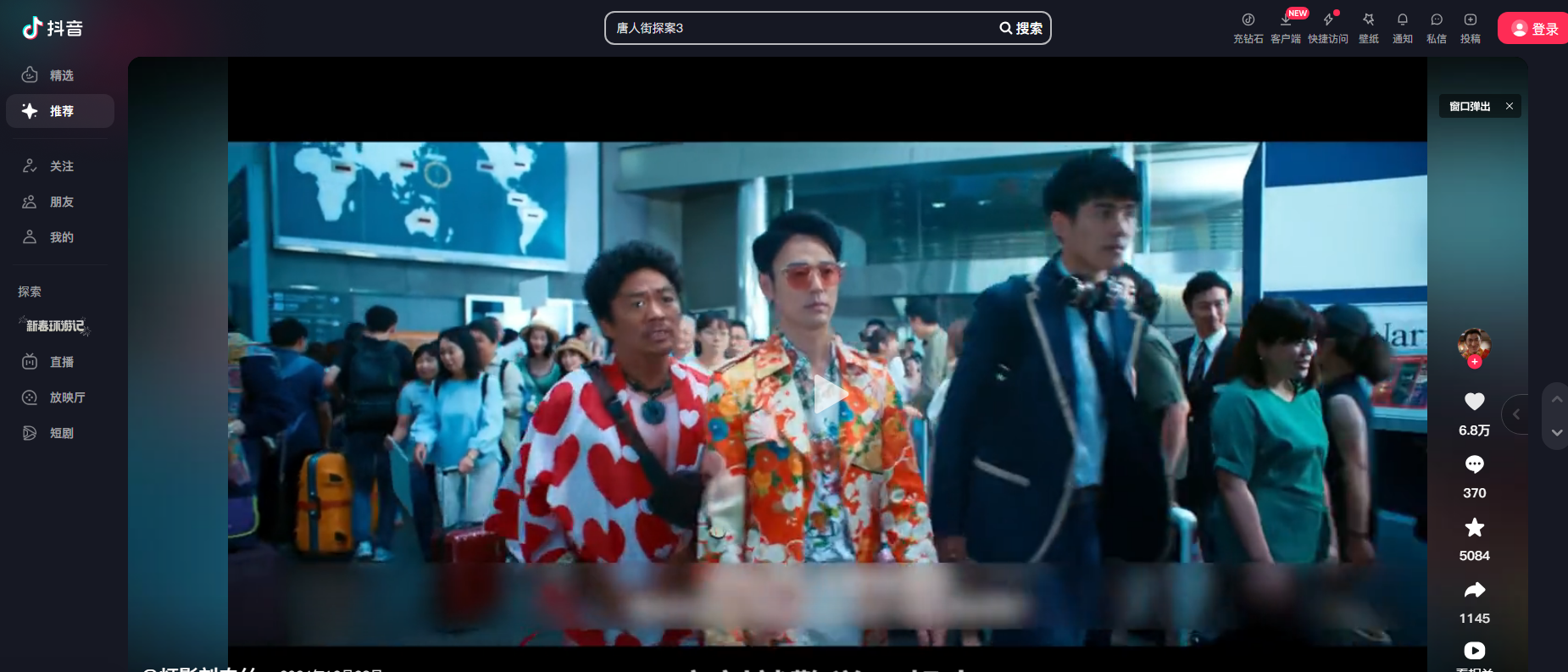The width and height of the screenshot is (1568, 672).
Task: Go to 关注 in the sidebar
Action: (60, 166)
